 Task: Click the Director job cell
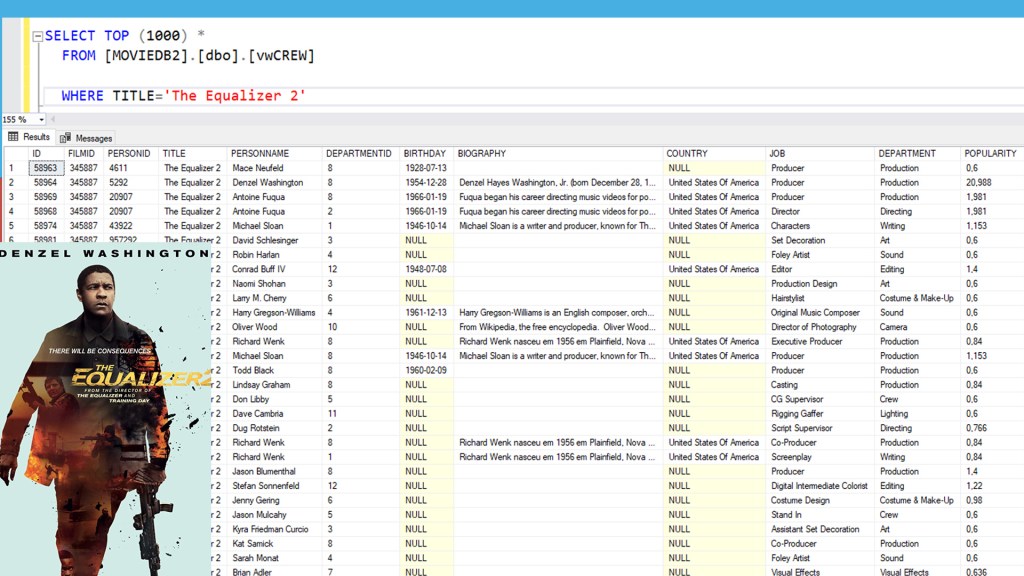click(x=788, y=212)
